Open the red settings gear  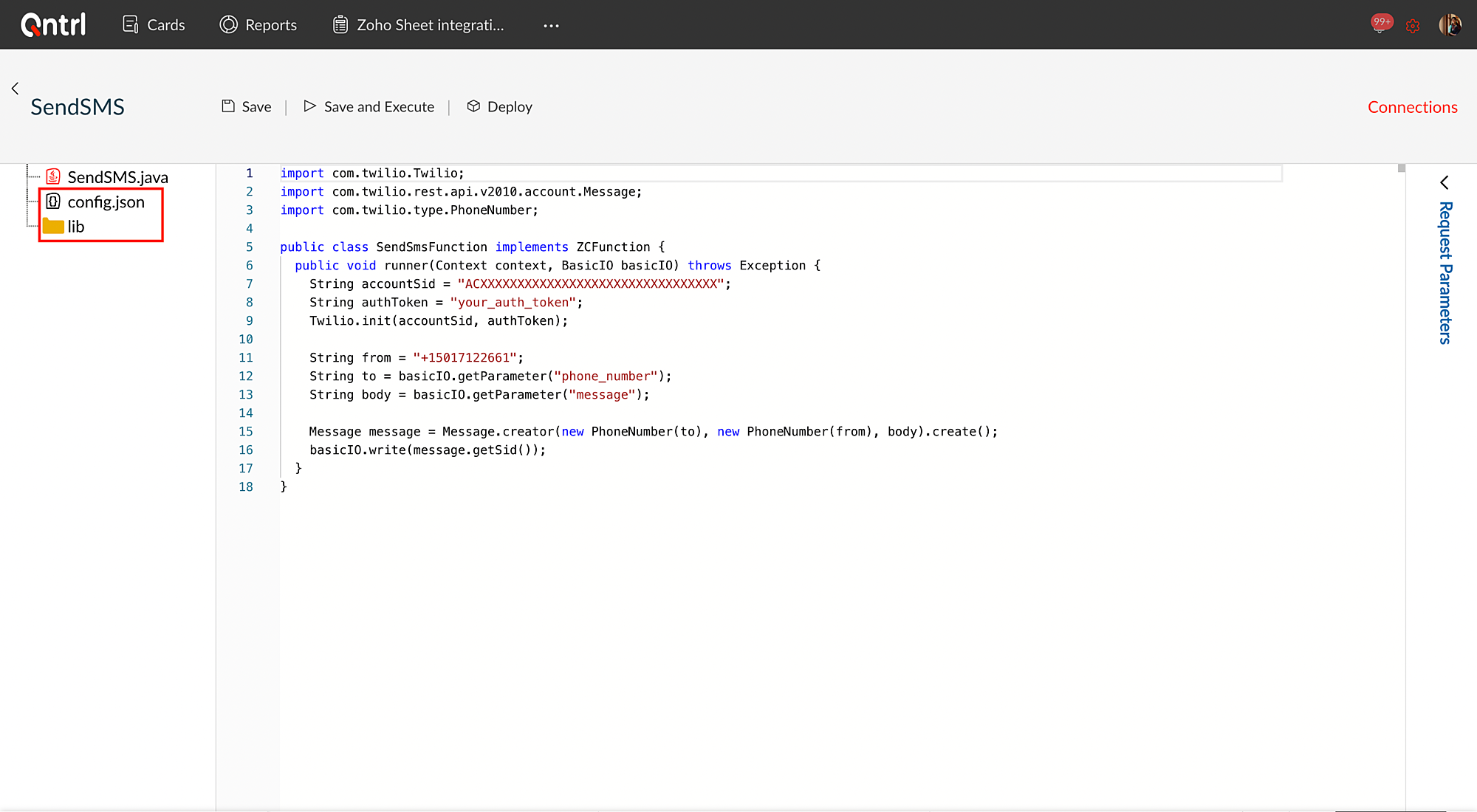1413,26
